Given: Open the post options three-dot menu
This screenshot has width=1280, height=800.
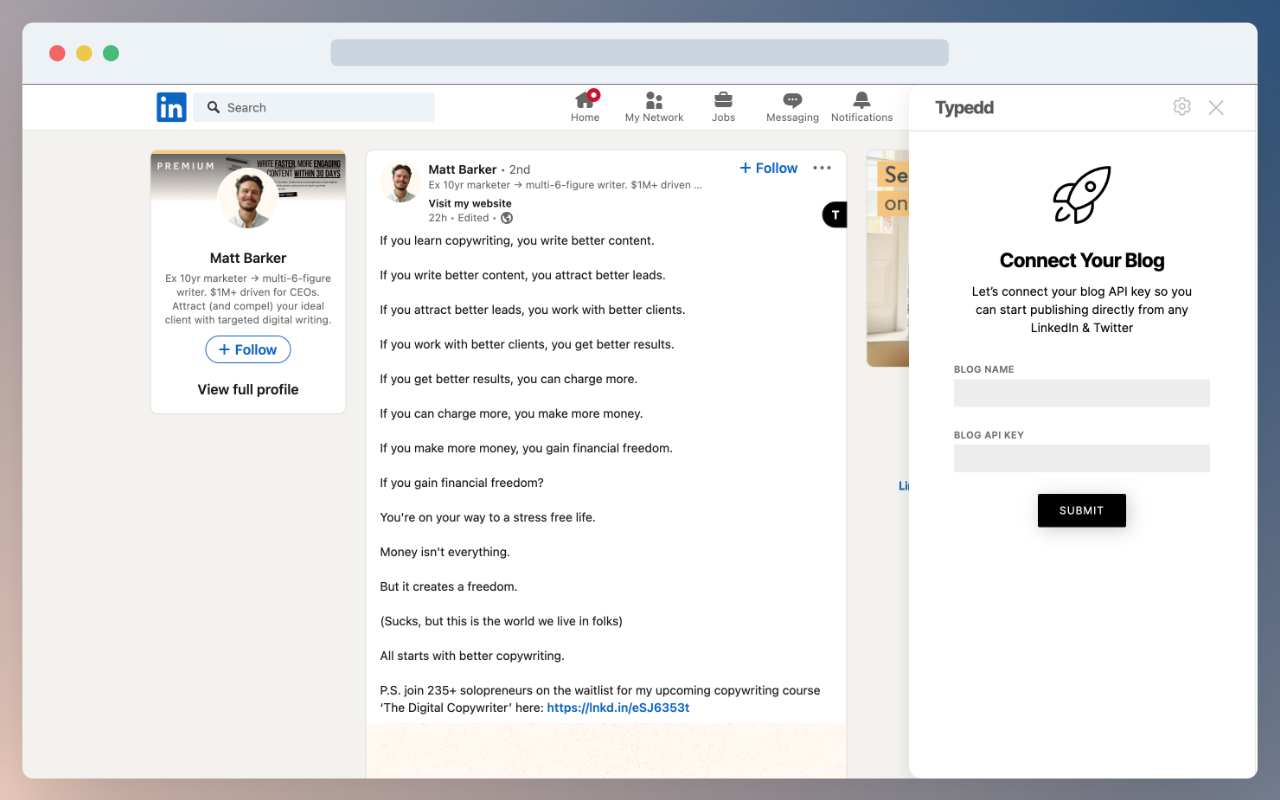Looking at the screenshot, I should point(822,168).
